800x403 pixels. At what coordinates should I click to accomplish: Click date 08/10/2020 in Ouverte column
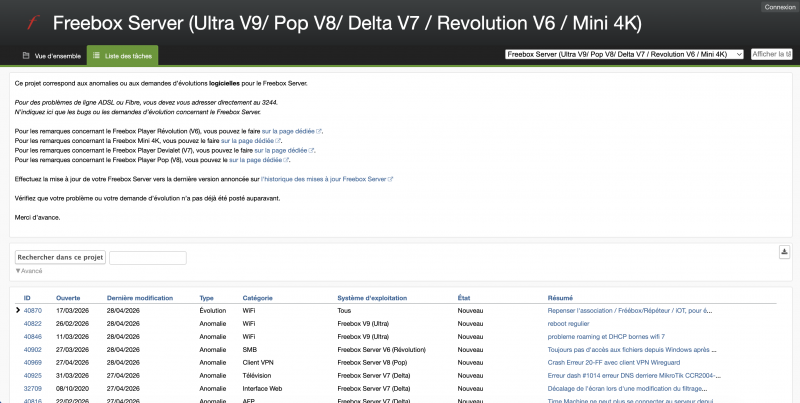point(72,389)
